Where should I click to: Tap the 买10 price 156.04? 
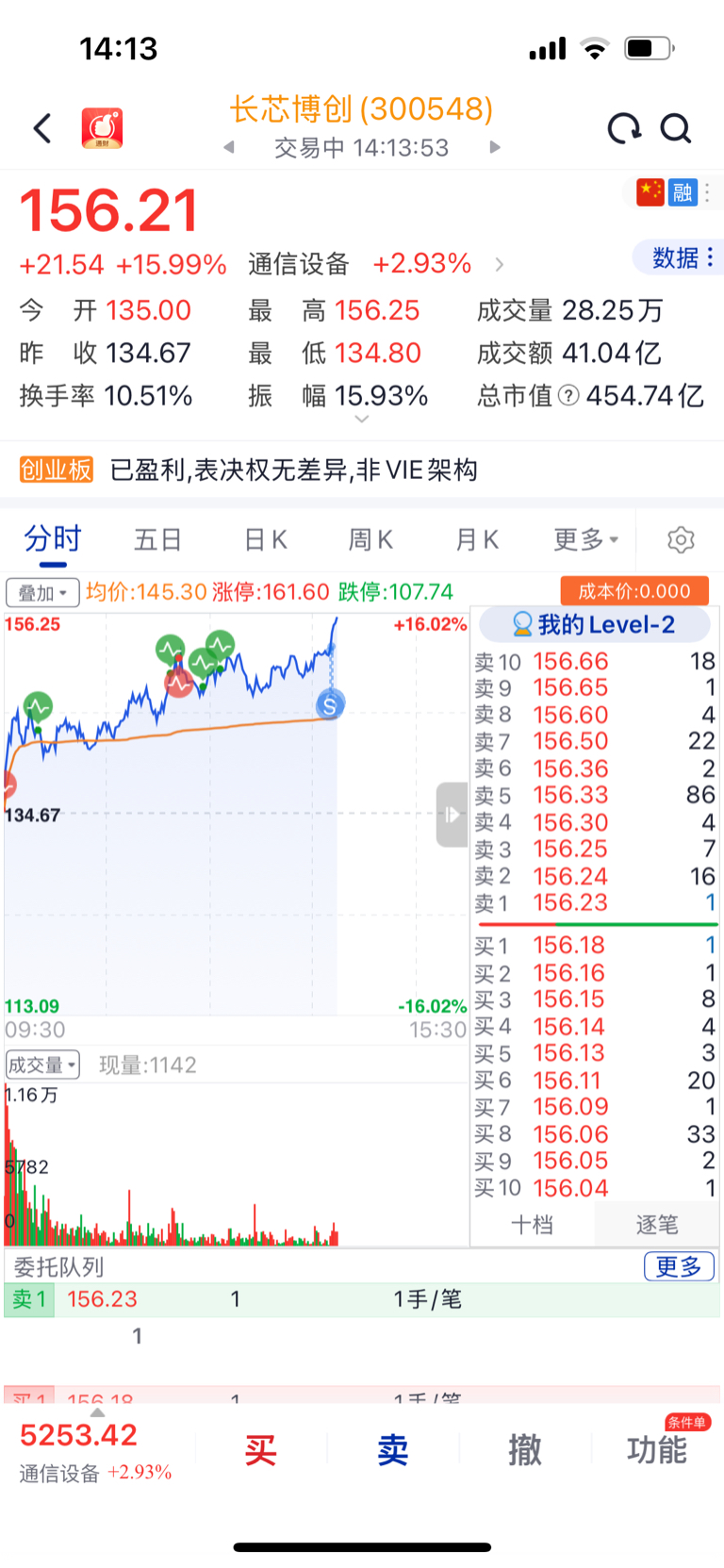[x=570, y=1187]
